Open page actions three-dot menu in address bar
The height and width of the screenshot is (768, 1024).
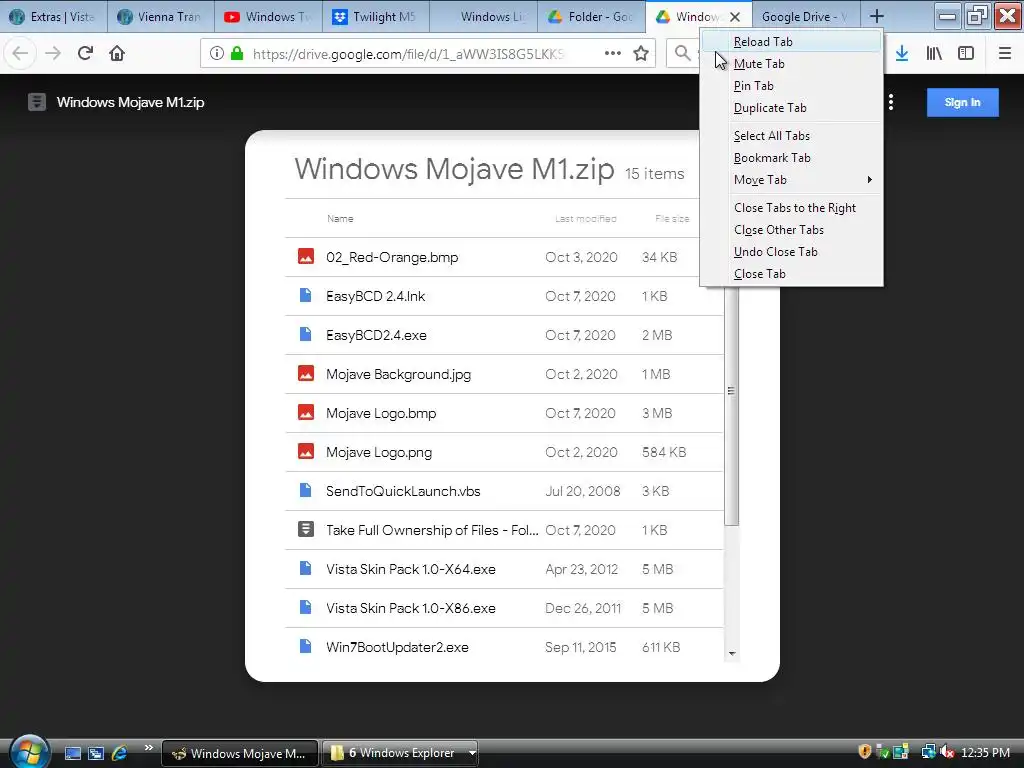(613, 53)
